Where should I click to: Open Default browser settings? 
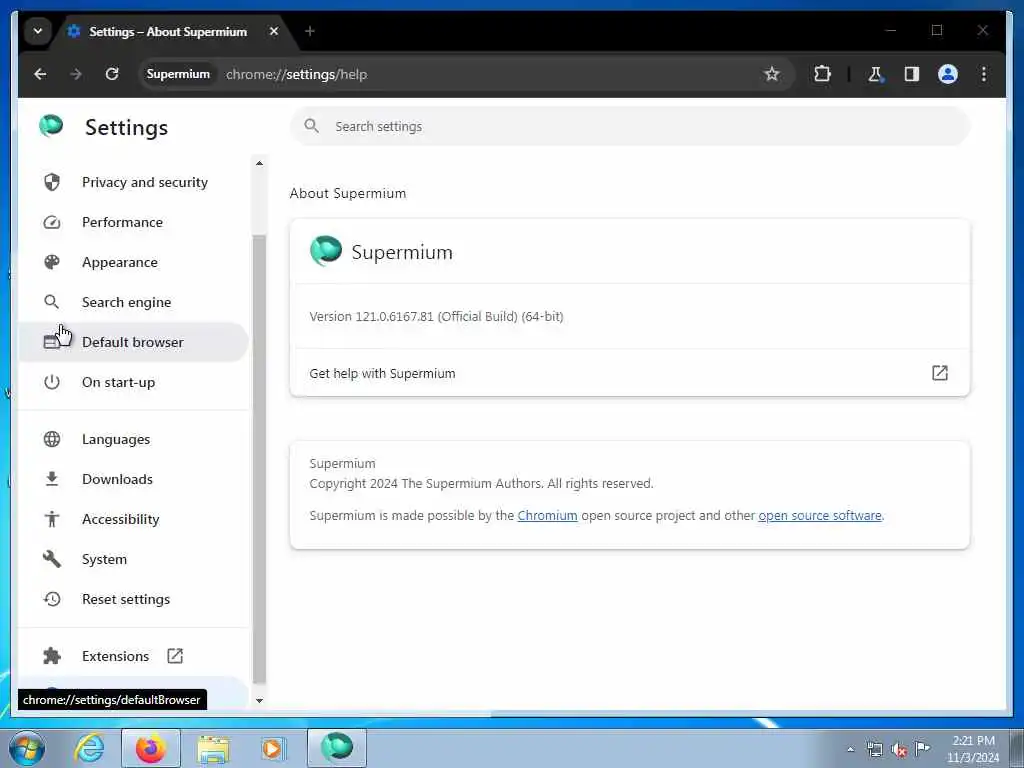coord(133,342)
